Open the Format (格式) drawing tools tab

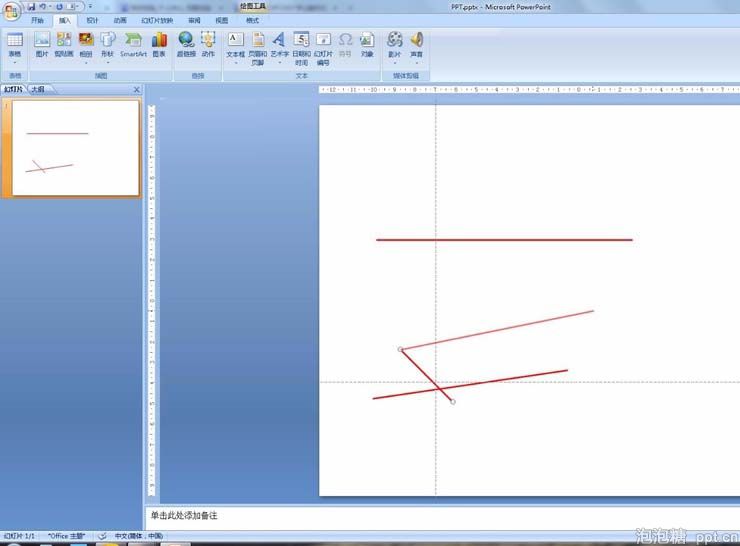pos(252,20)
